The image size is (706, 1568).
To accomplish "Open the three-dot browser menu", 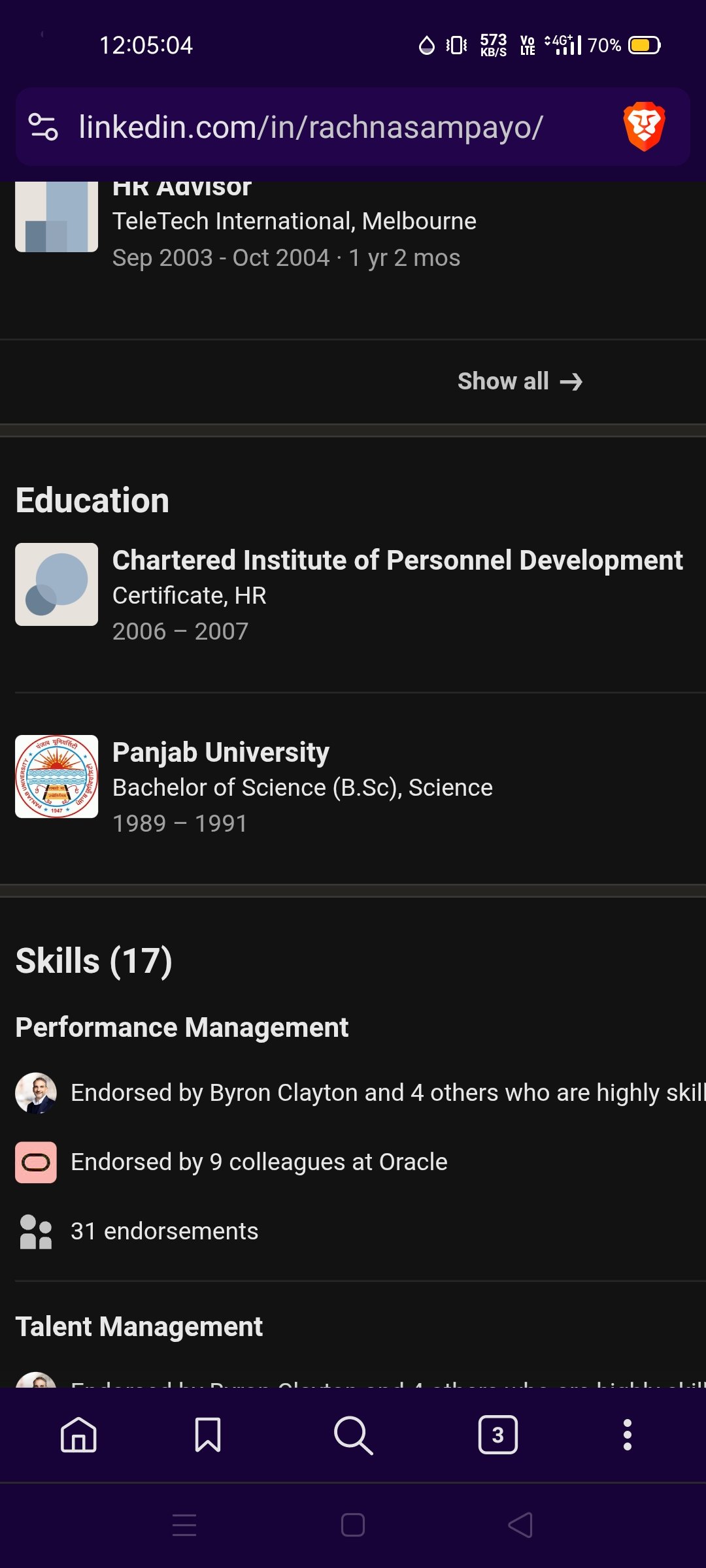I will (627, 1435).
